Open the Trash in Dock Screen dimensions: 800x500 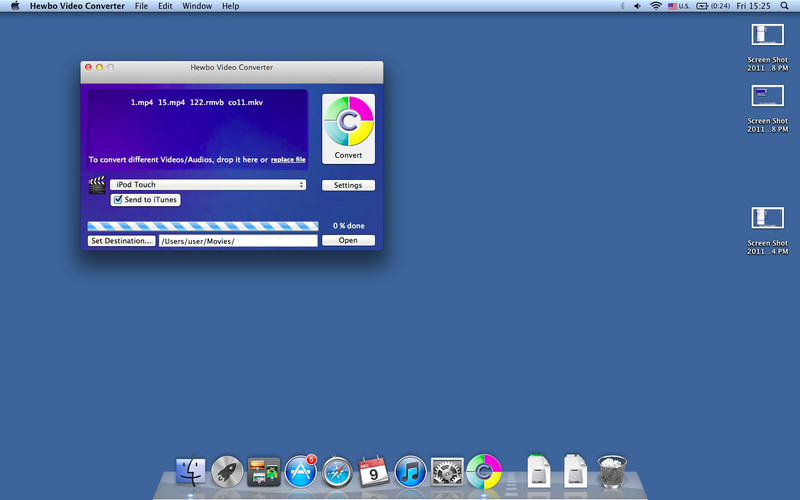[612, 471]
